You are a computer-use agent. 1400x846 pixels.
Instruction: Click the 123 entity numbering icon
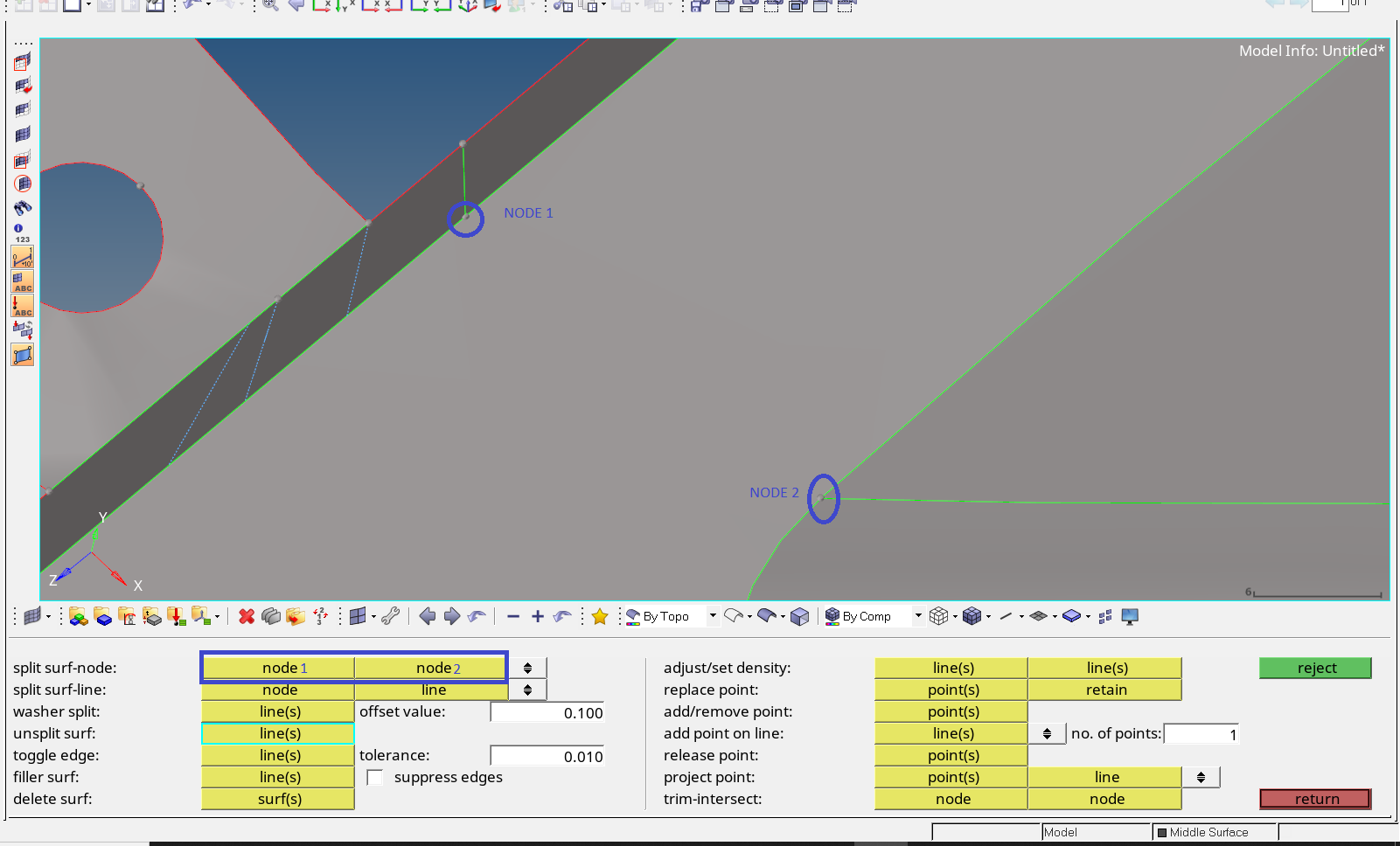tap(22, 239)
